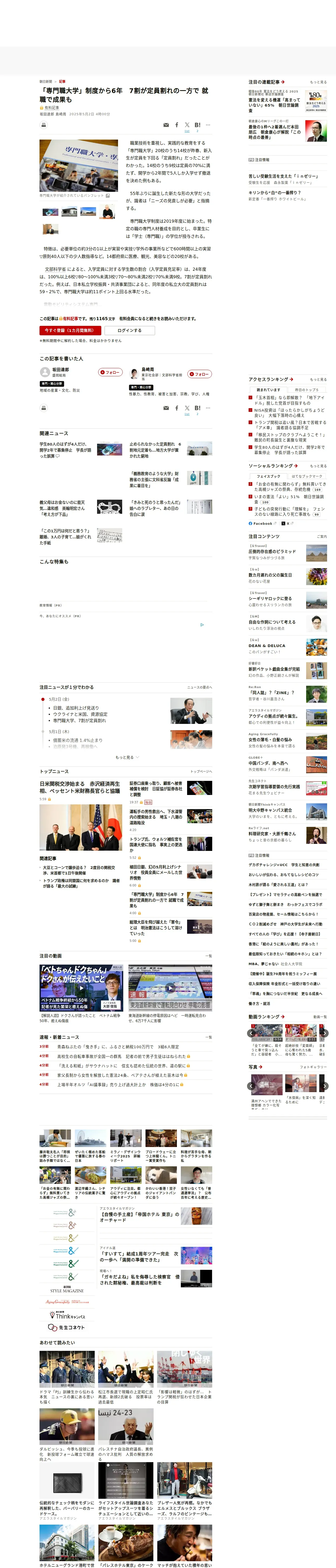Open 島崎周 author portrait
Screen dimensions: 336x1568
(x=134, y=374)
